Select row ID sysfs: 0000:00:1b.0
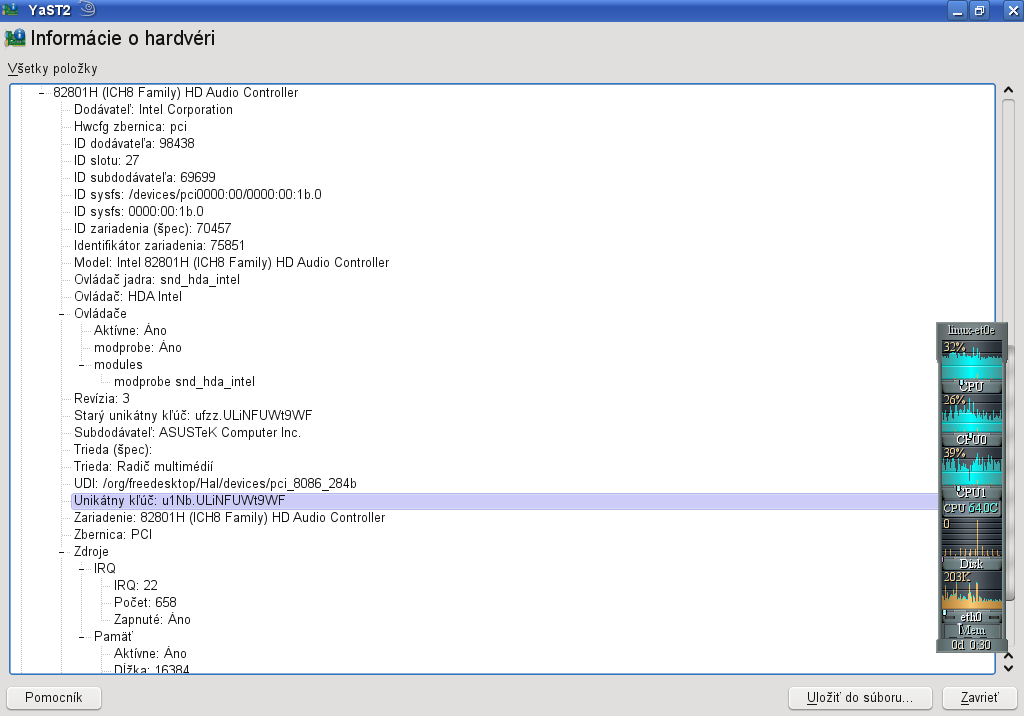 tap(138, 212)
